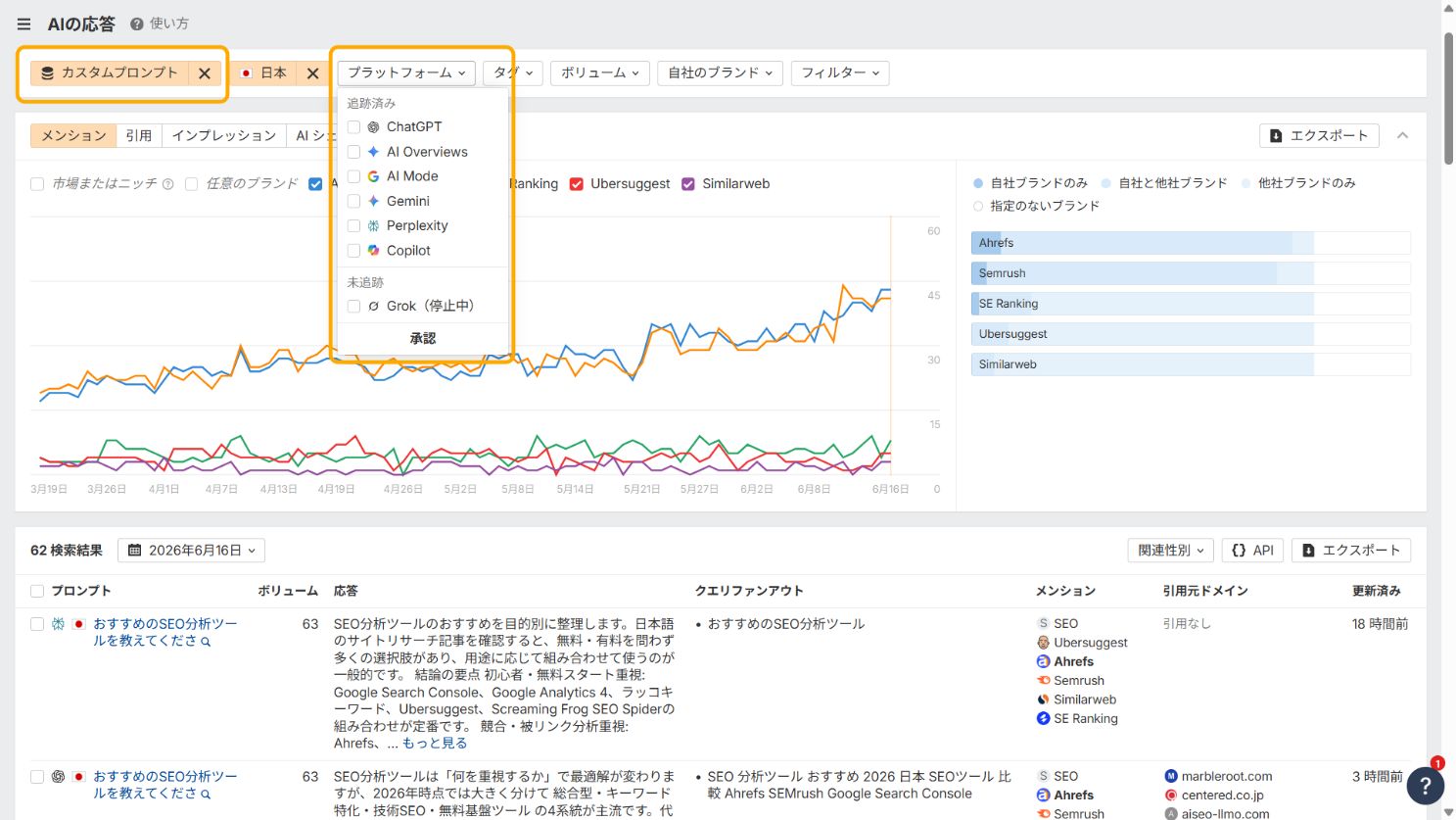Click the info icon beside 市場またはニッチ
Image resolution: width=1456 pixels, height=820 pixels.
click(167, 184)
